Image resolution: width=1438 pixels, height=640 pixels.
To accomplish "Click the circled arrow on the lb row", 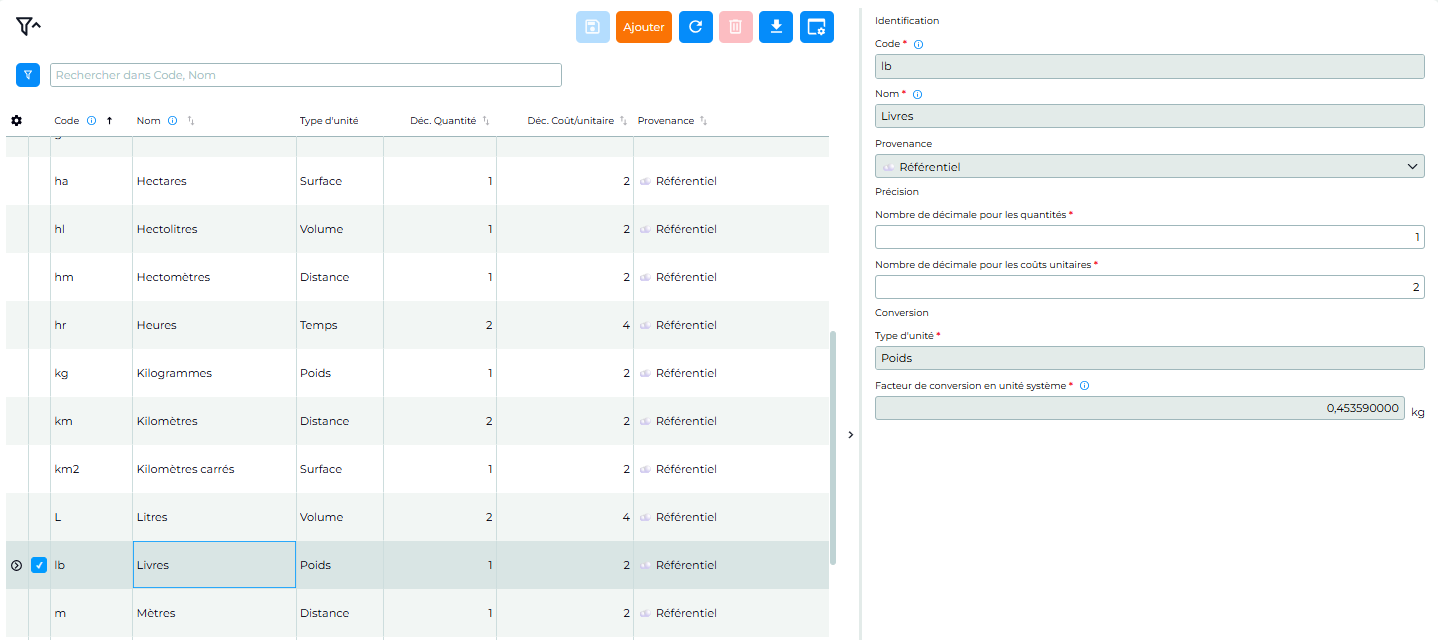I will click(16, 565).
